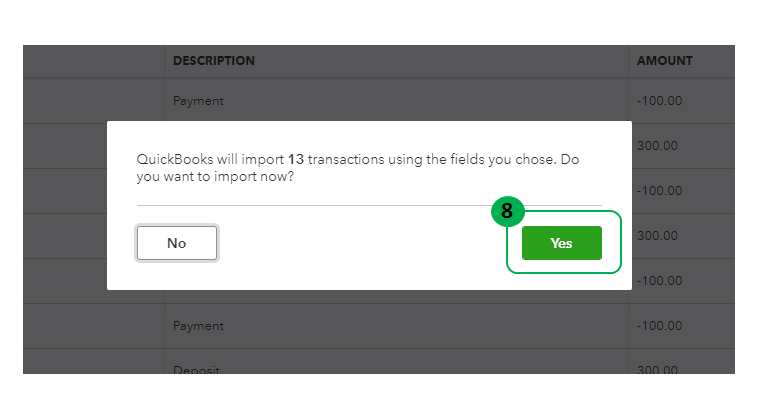
Task: Select the AMOUNT column header
Action: tap(665, 61)
